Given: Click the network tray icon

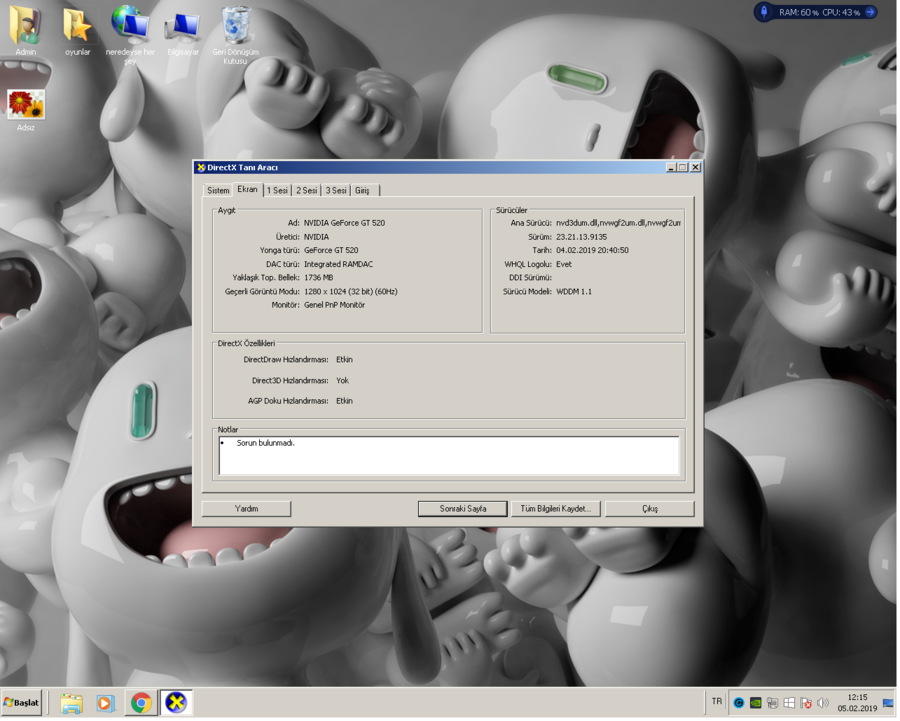Looking at the screenshot, I should pos(773,703).
